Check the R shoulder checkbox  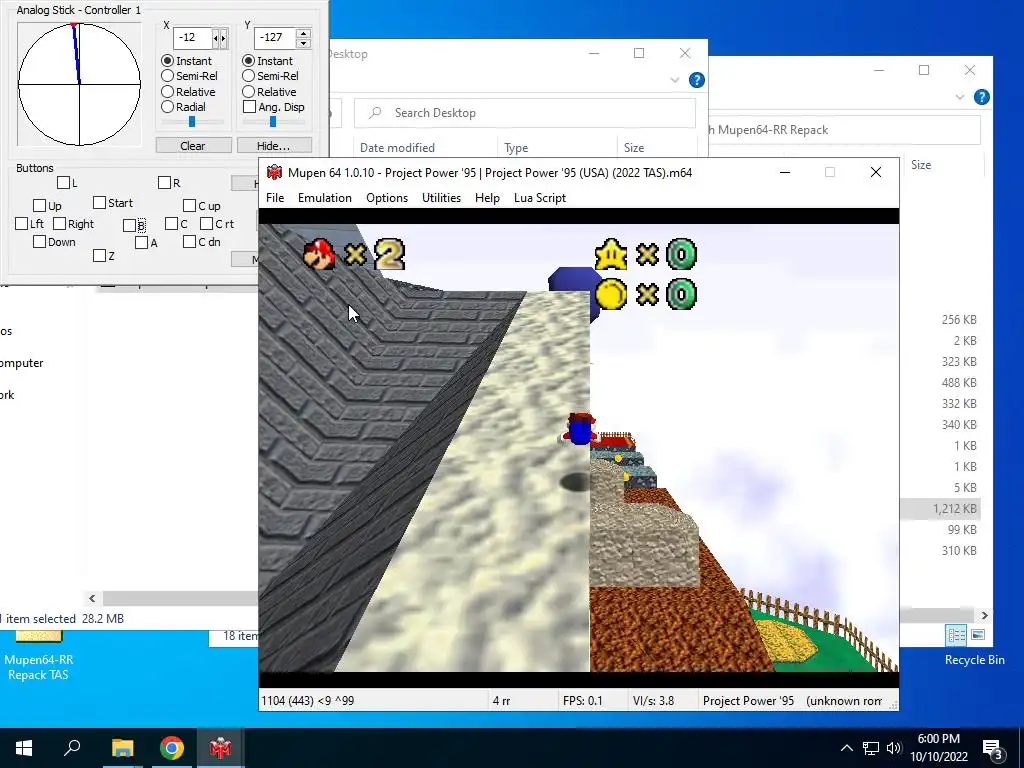pyautogui.click(x=165, y=183)
